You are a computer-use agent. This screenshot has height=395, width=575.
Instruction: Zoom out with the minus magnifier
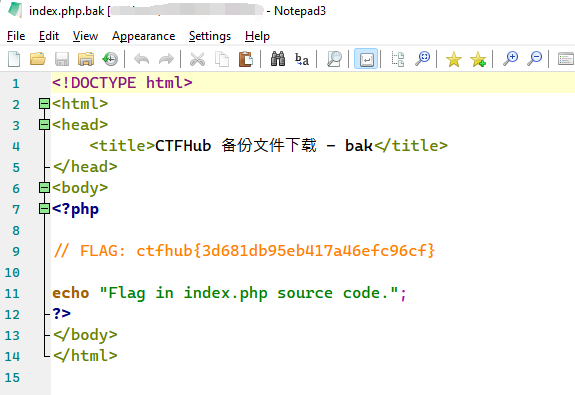pos(534,58)
